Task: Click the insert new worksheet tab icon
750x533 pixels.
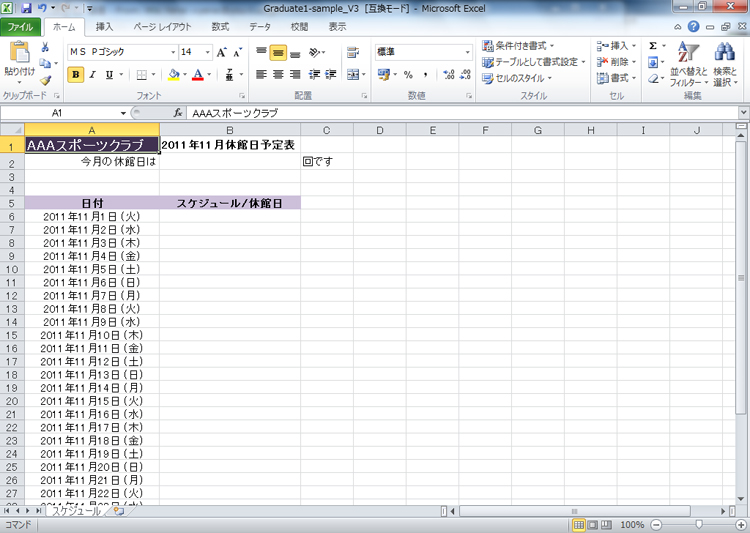Action: [x=119, y=511]
